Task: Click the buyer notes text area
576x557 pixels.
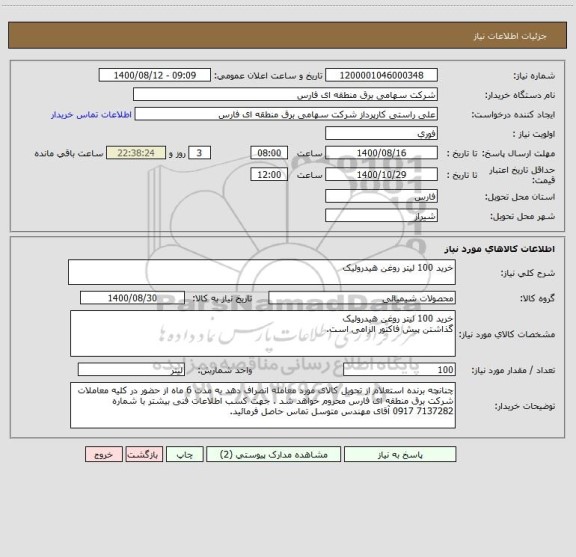Action: coord(263,405)
